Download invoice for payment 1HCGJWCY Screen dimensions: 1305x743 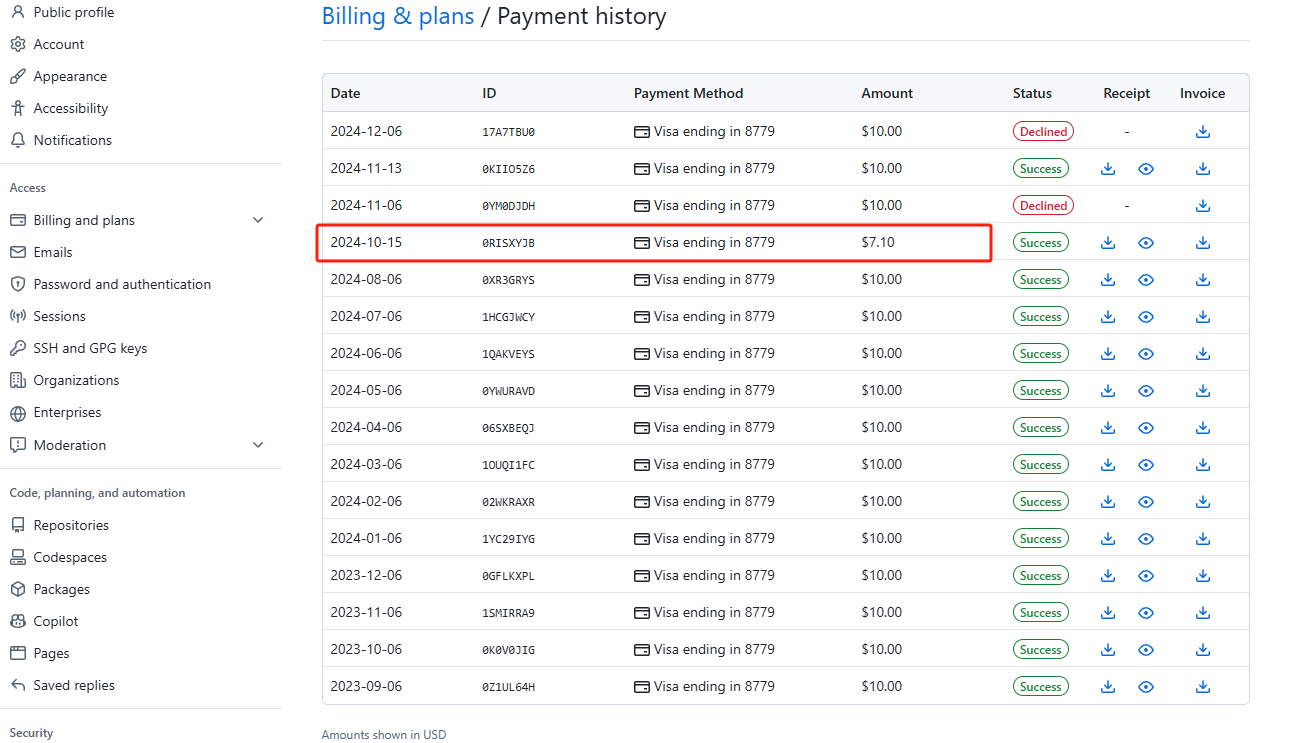pyautogui.click(x=1203, y=317)
